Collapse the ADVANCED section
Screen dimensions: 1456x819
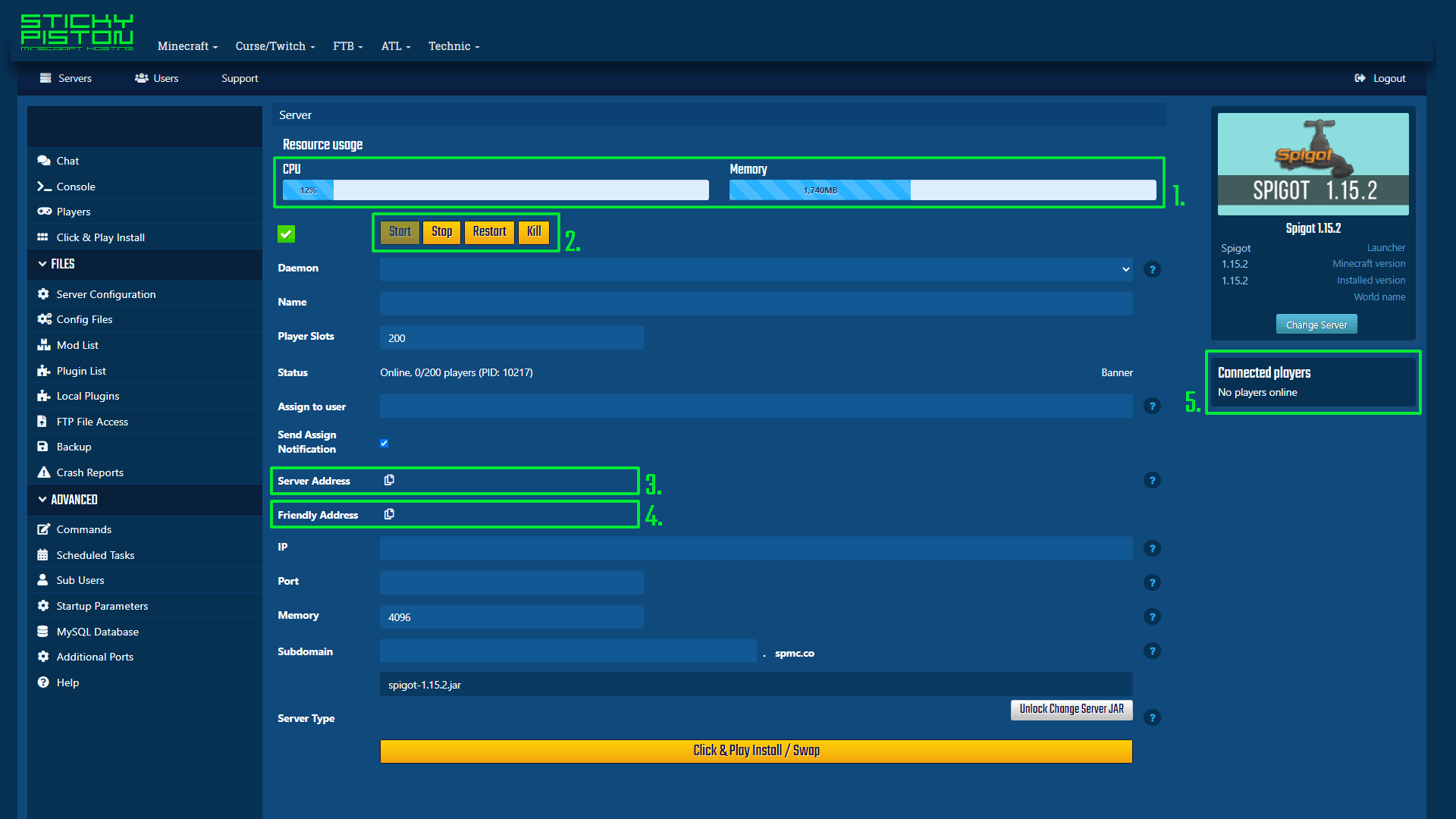(67, 500)
